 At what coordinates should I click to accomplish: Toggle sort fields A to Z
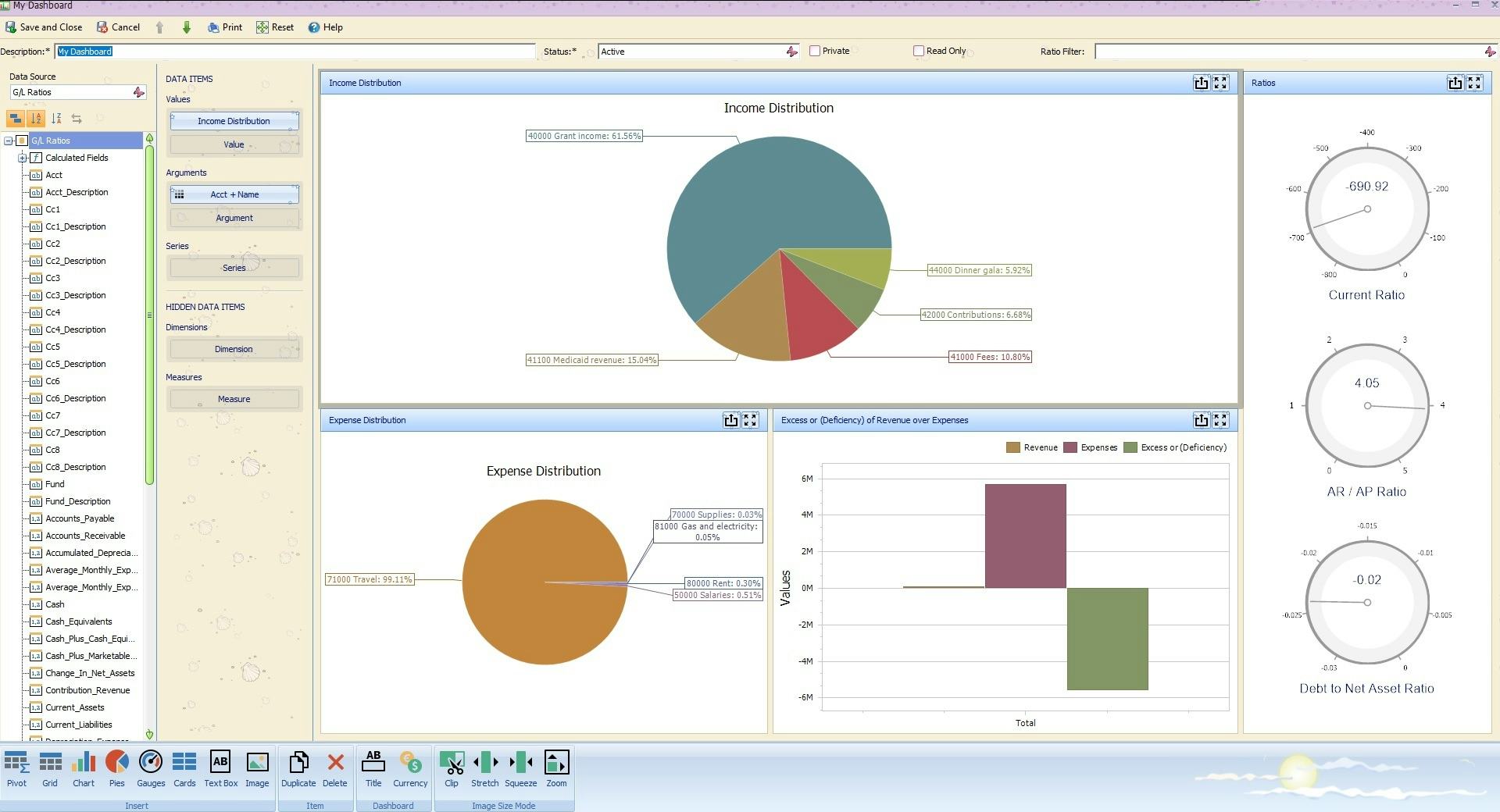[36, 119]
